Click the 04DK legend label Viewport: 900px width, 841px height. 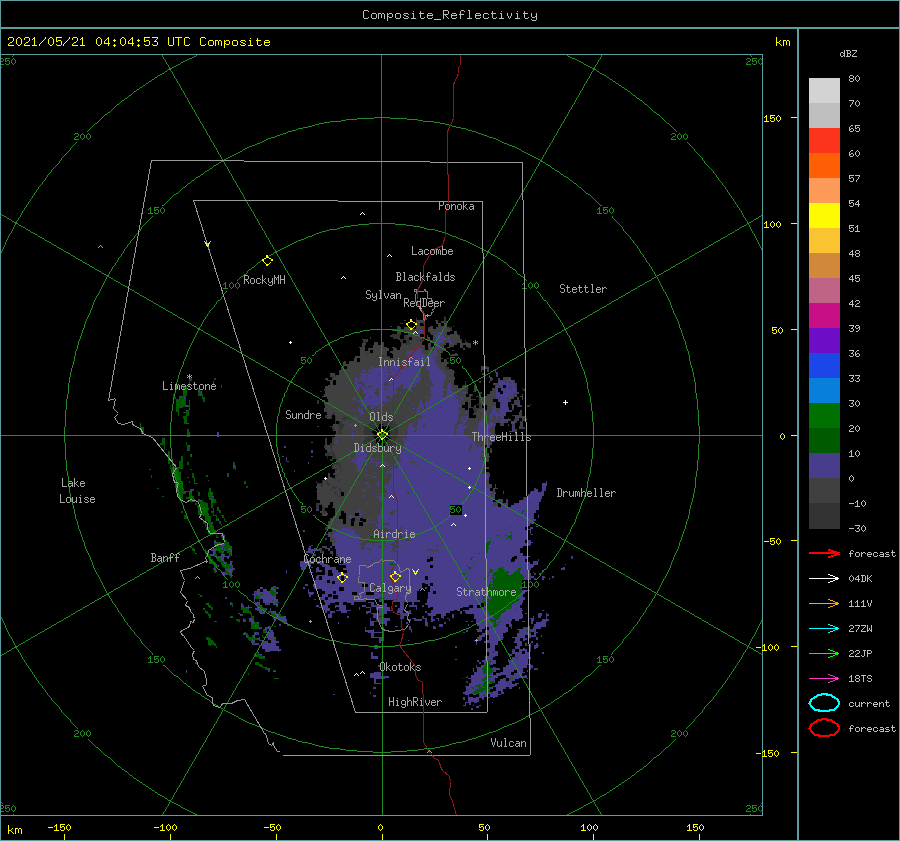click(860, 579)
